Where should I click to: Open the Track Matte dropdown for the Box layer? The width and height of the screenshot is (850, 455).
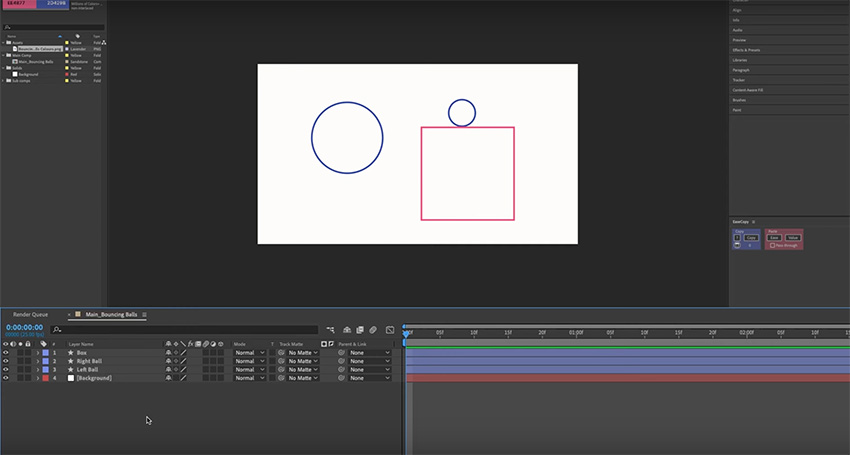tap(303, 353)
